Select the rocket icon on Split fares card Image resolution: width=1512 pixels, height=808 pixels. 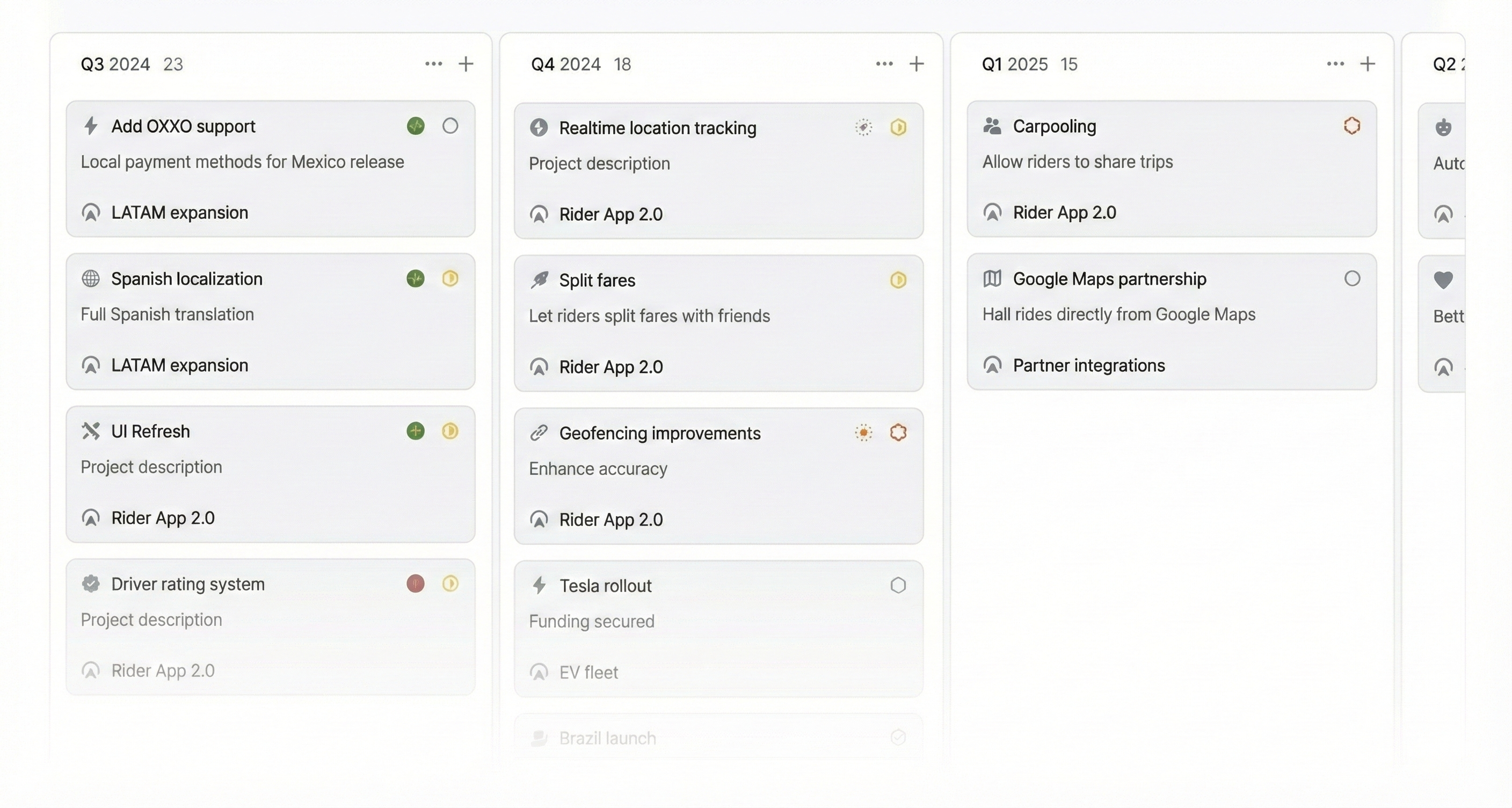tap(540, 280)
